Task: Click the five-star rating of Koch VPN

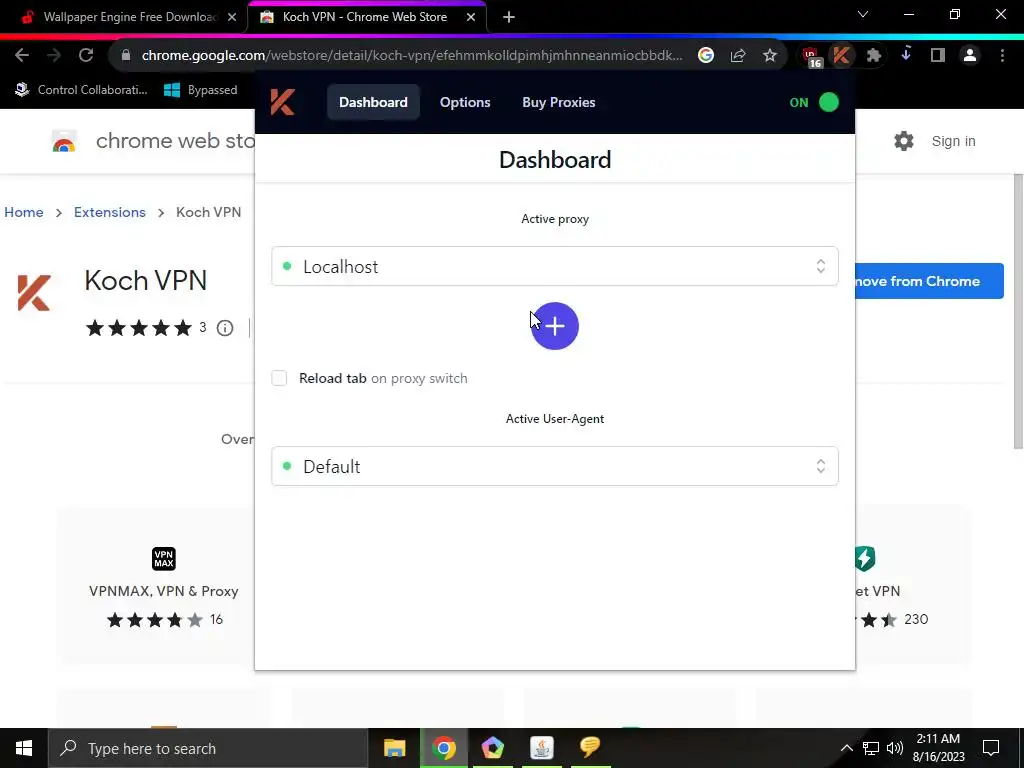Action: pyautogui.click(x=139, y=328)
